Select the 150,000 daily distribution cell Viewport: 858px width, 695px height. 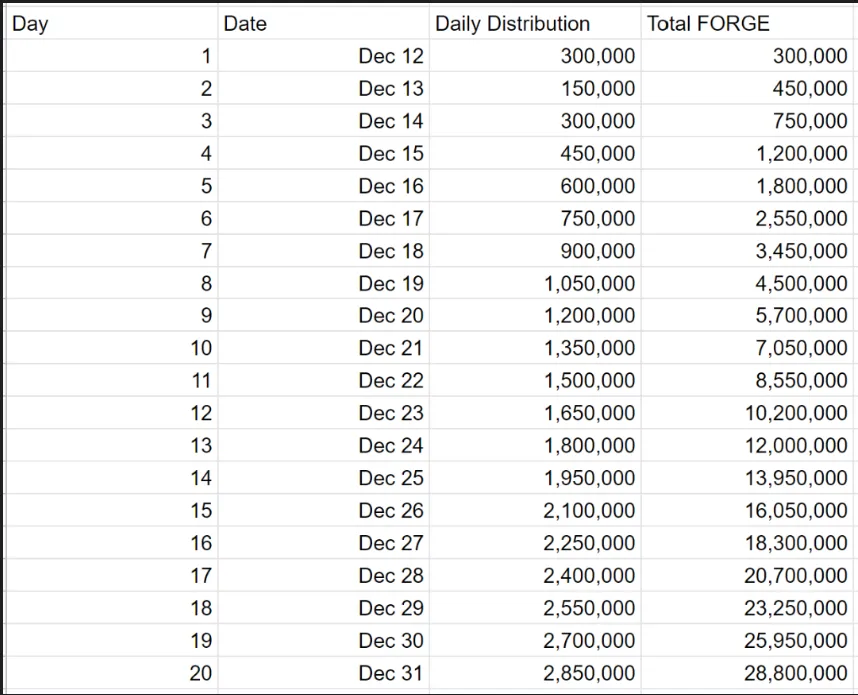[x=535, y=88]
